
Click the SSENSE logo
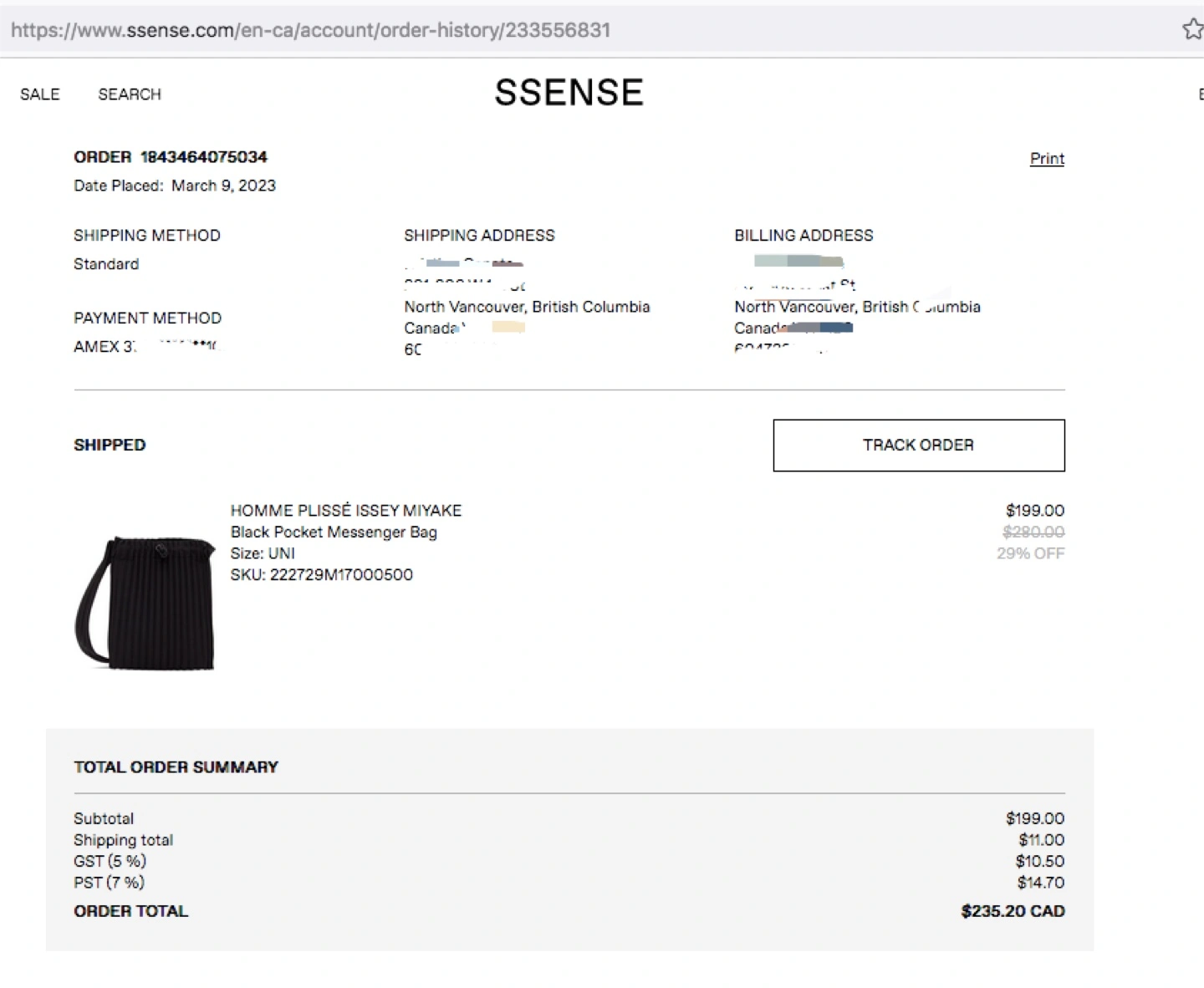[569, 93]
